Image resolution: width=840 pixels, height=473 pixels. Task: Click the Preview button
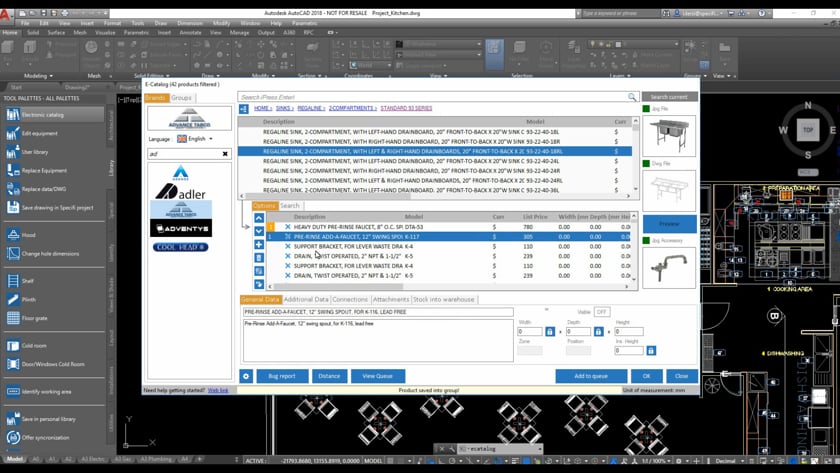(670, 223)
